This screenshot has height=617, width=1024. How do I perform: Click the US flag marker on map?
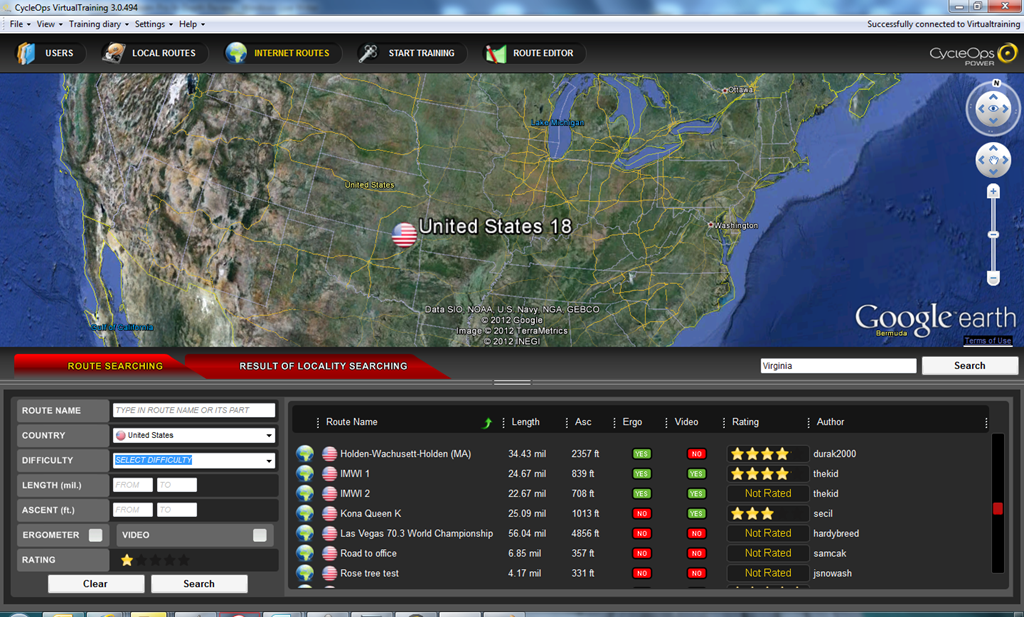pos(404,234)
